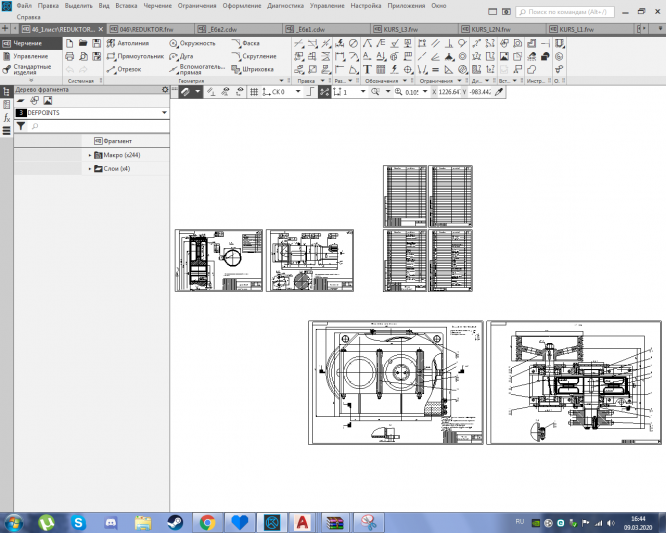Toggle the grid display button
This screenshot has height=533, width=666.
click(x=253, y=91)
